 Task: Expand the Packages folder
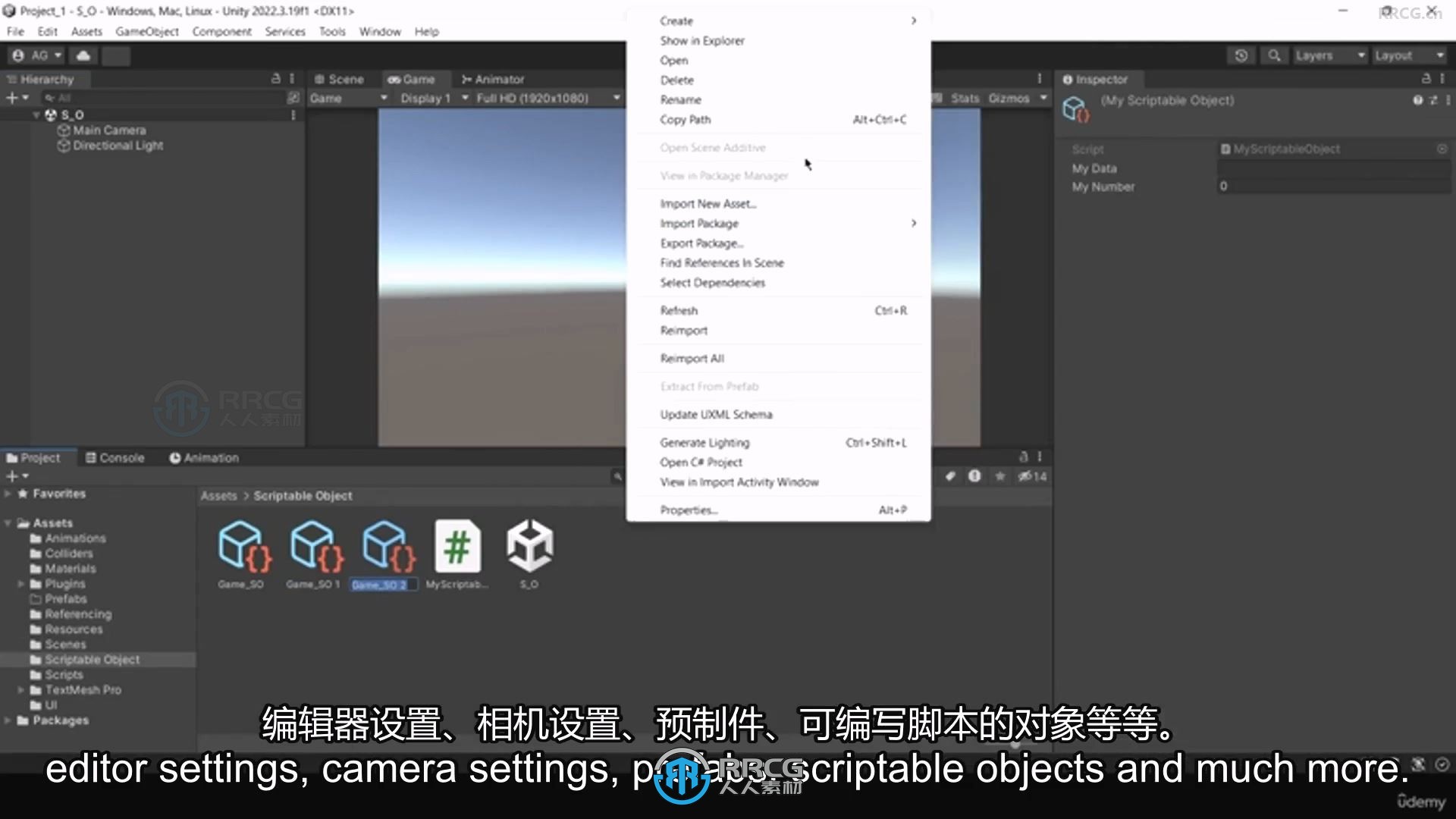tap(8, 720)
